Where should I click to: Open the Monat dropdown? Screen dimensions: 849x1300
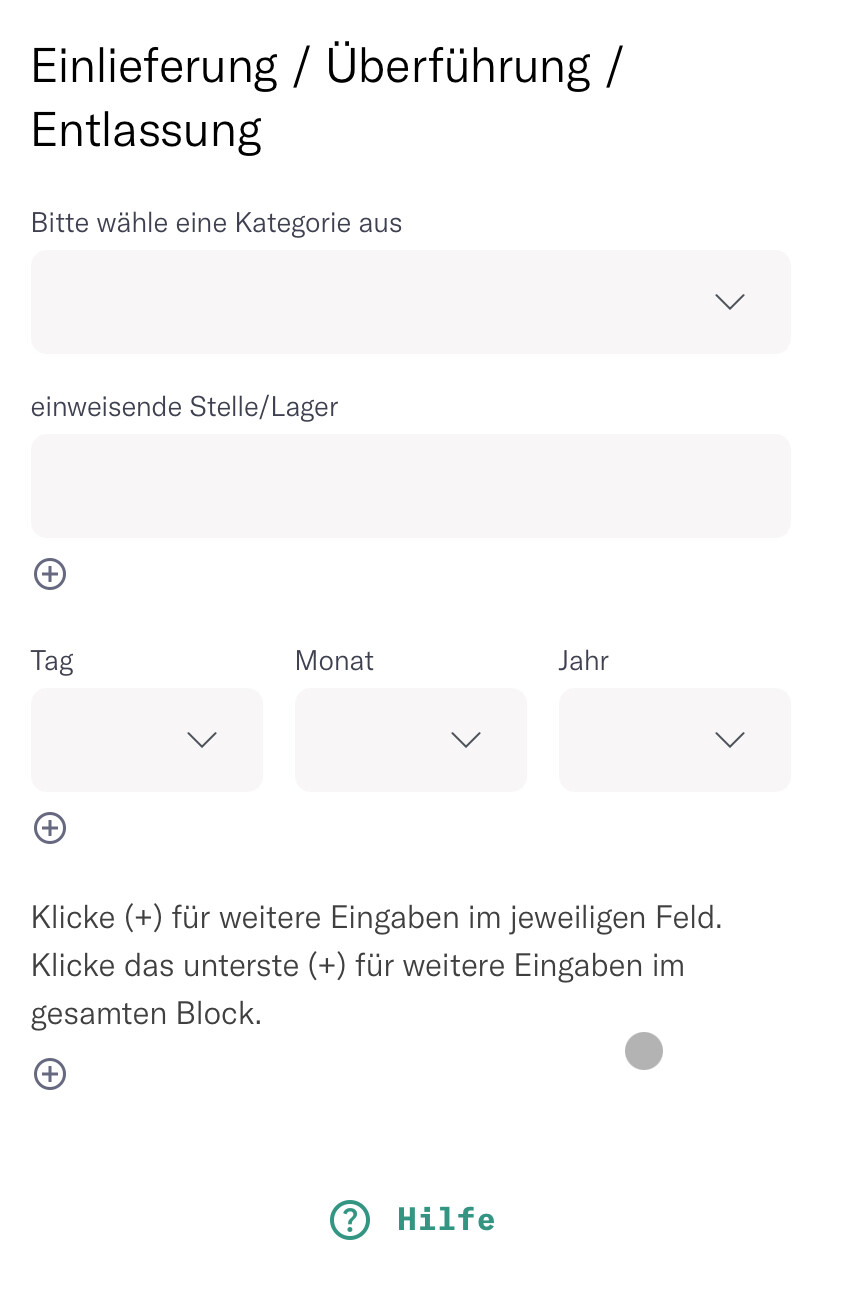411,740
